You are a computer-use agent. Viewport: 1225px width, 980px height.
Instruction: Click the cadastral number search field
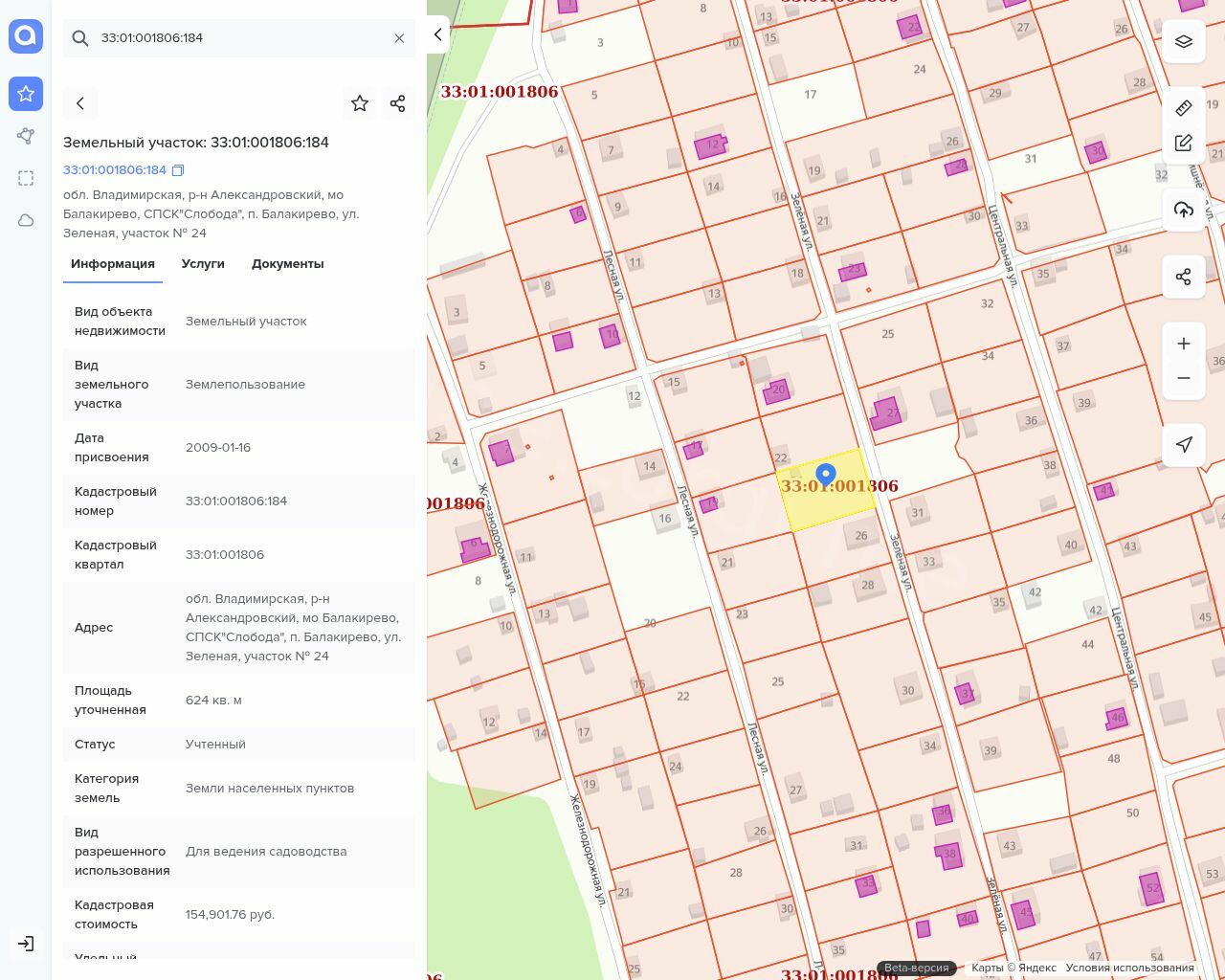pyautogui.click(x=239, y=38)
